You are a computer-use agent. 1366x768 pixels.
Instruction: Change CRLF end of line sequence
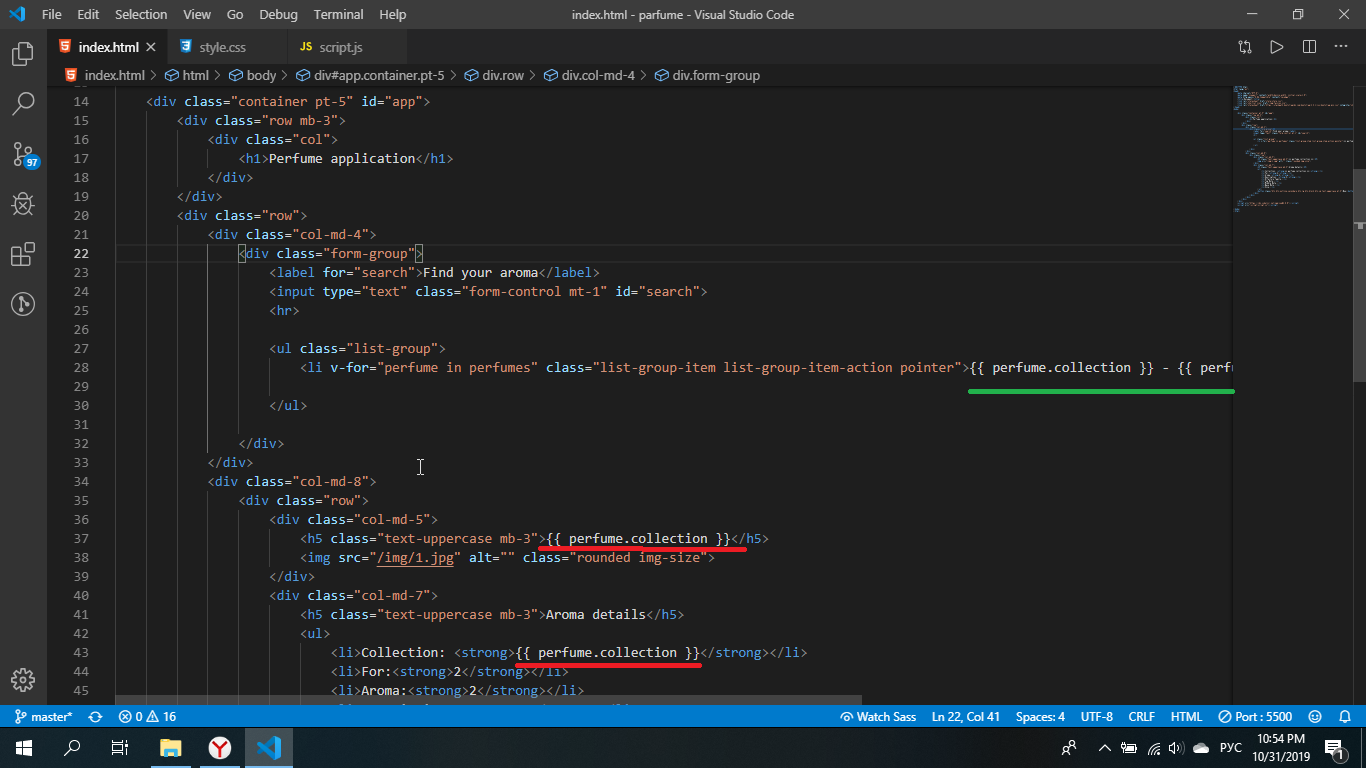click(x=1142, y=717)
